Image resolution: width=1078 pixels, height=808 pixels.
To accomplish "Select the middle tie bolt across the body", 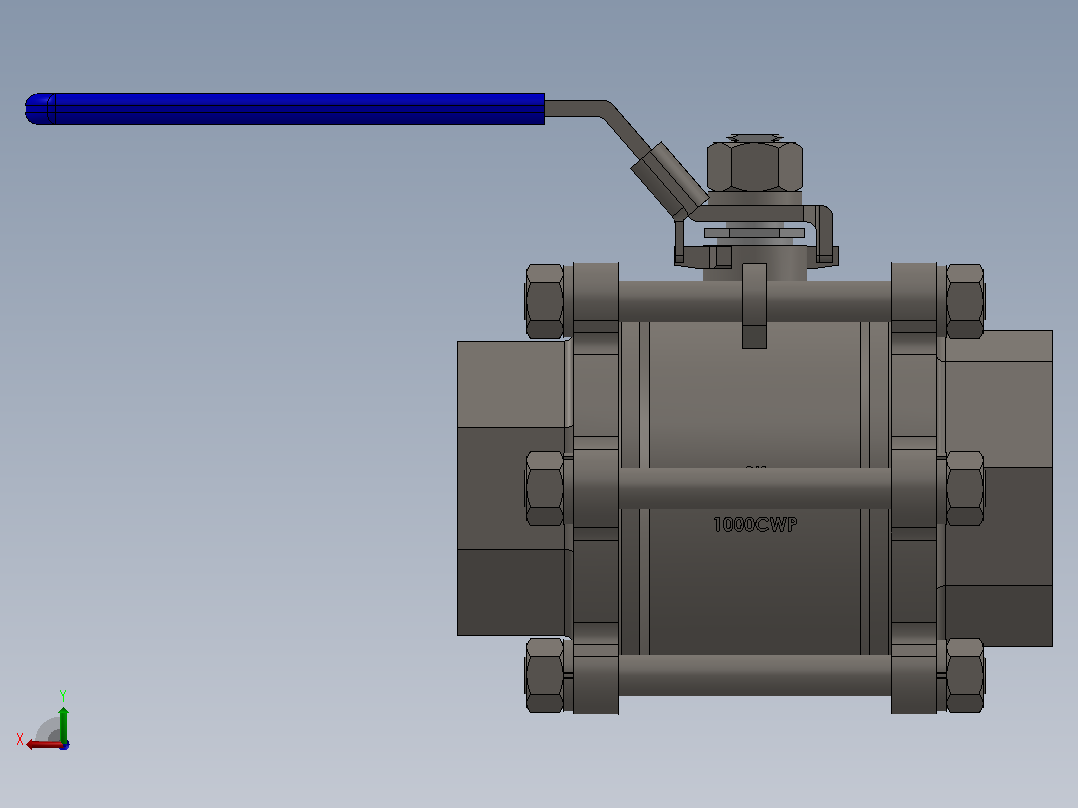I will coord(755,489).
